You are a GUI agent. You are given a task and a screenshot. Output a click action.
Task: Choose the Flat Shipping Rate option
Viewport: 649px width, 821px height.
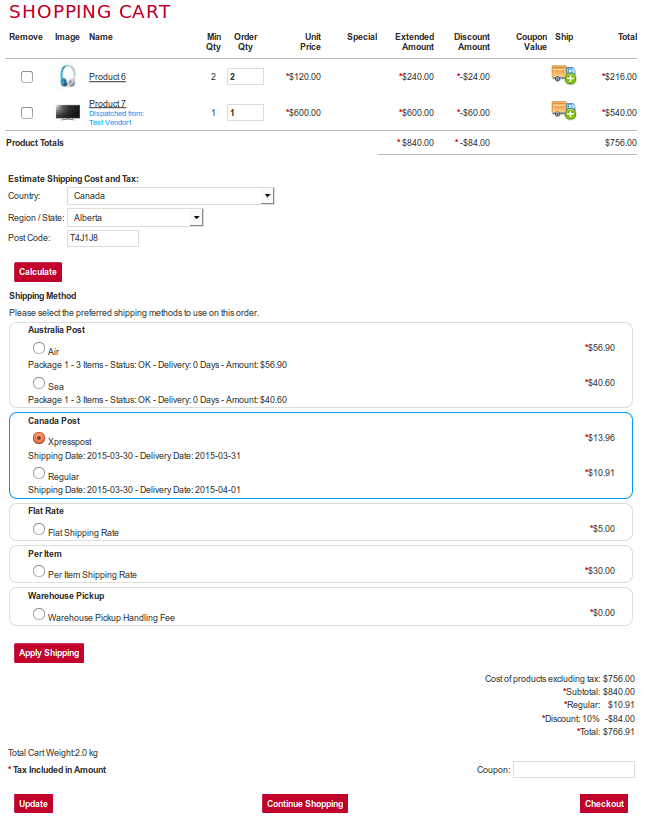coord(38,530)
